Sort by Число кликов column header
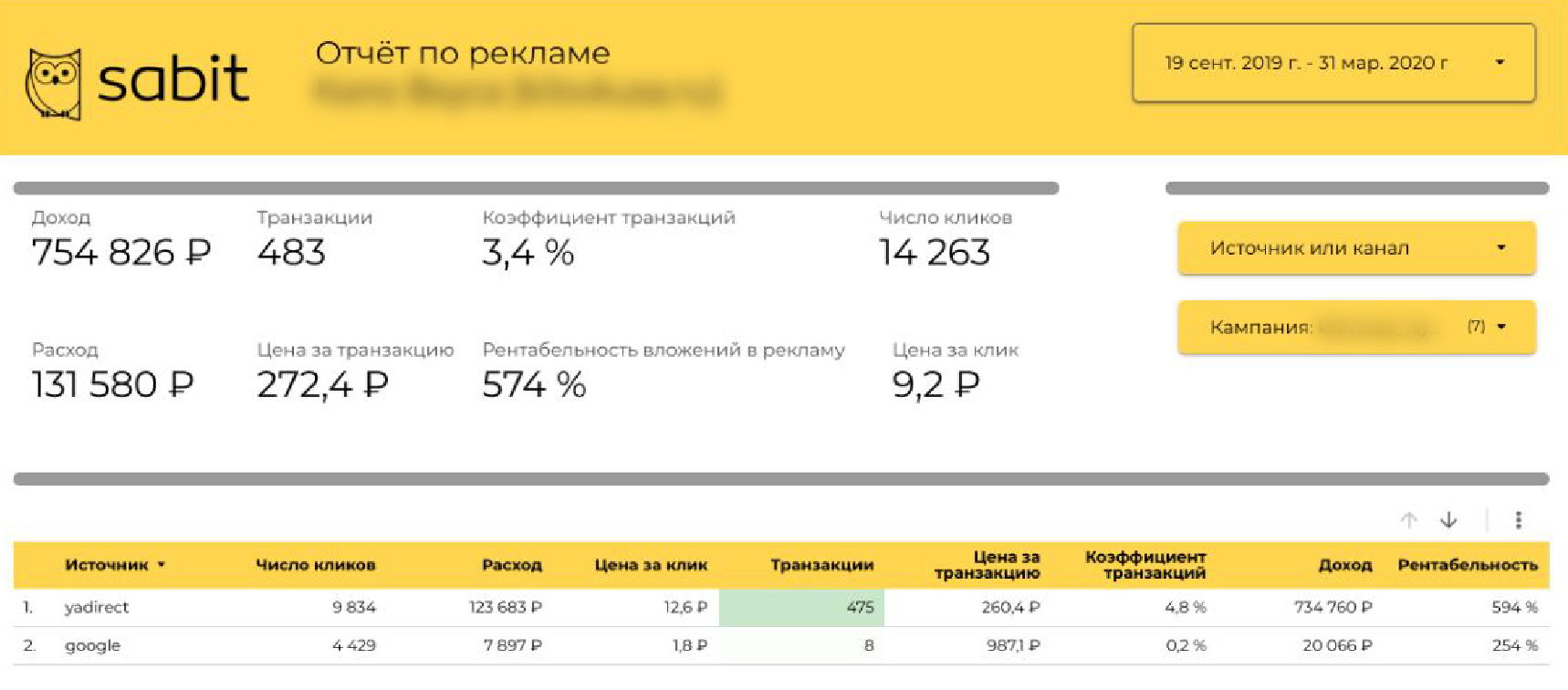The image size is (1568, 690). coord(315,565)
